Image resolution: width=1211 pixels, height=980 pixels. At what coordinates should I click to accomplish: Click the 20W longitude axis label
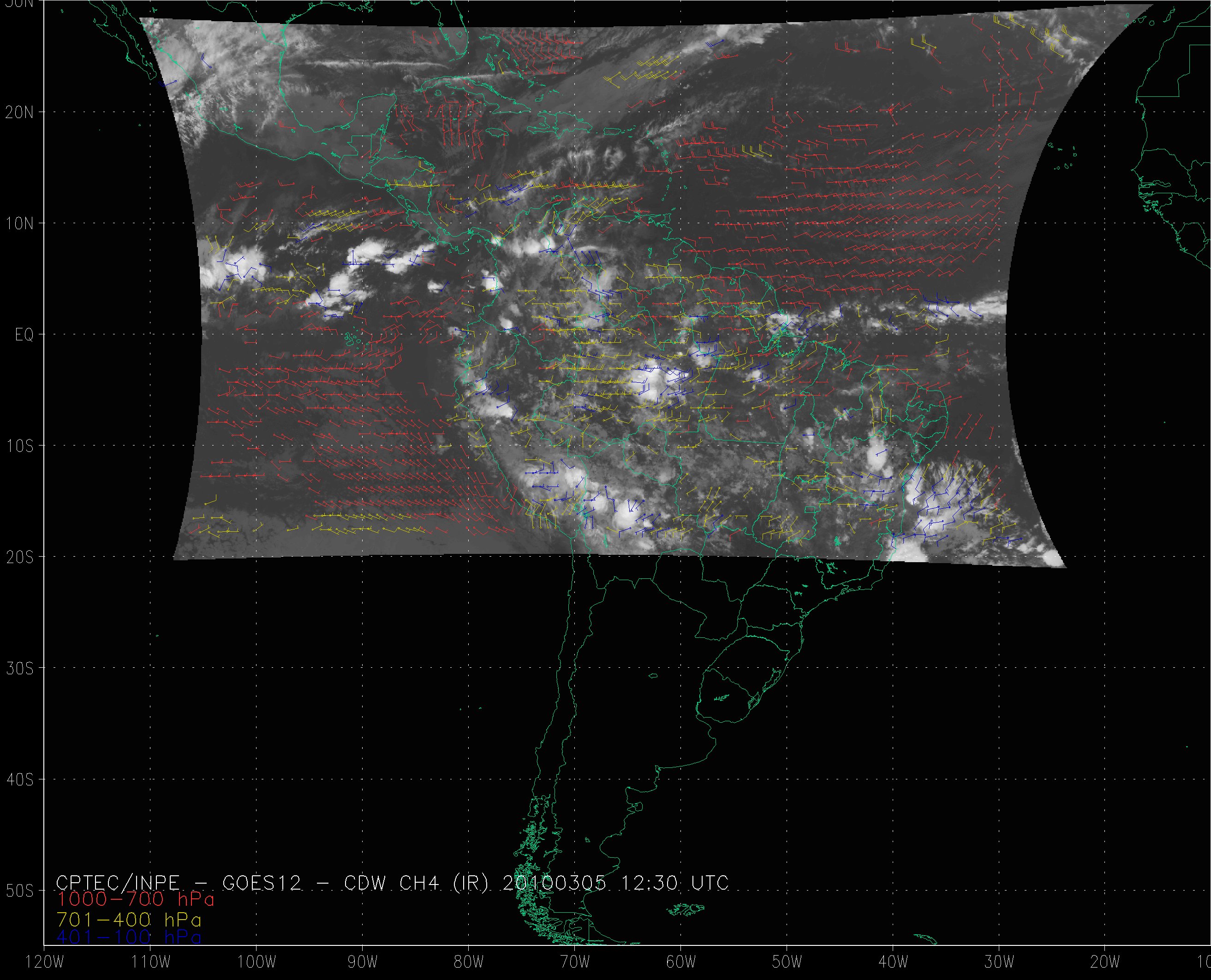1105,962
